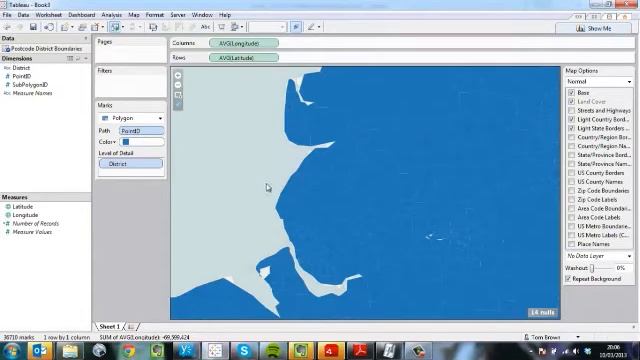Click the Show Me button
Viewport: 640px width, 360px height.
click(x=594, y=28)
